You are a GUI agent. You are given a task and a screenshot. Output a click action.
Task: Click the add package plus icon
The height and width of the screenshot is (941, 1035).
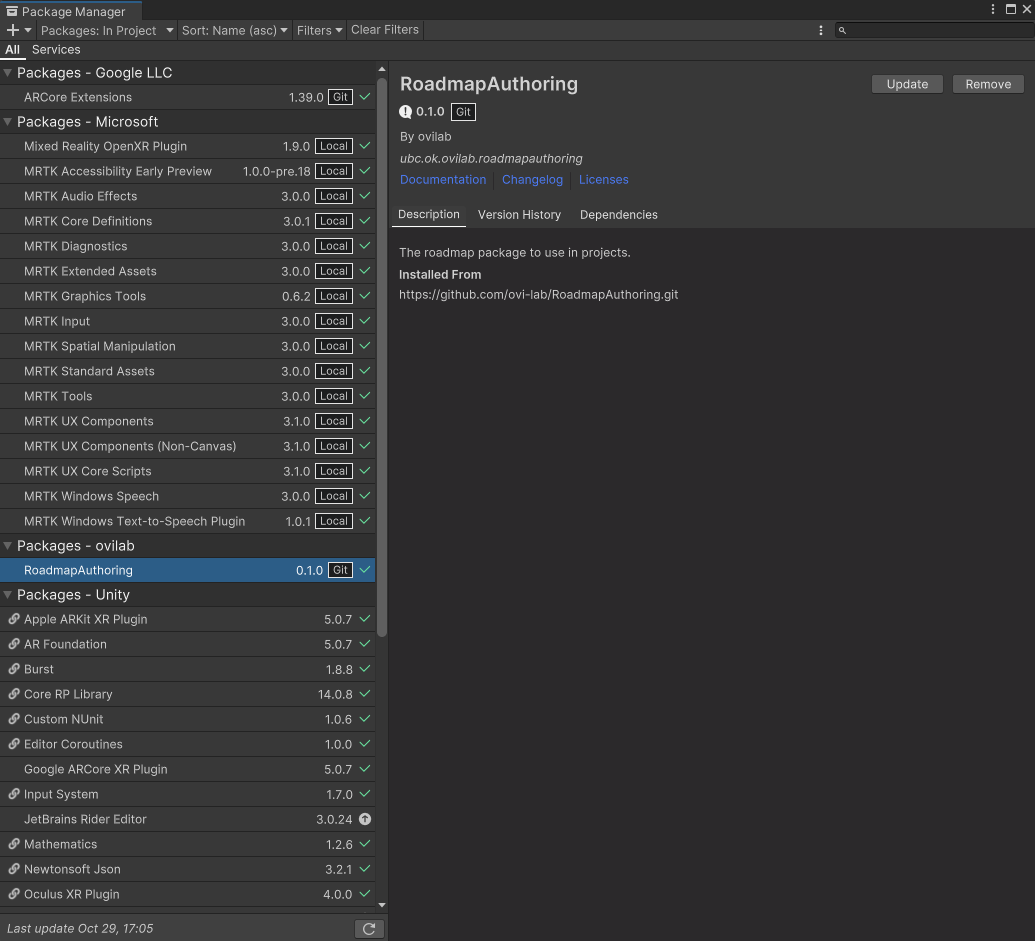click(13, 30)
